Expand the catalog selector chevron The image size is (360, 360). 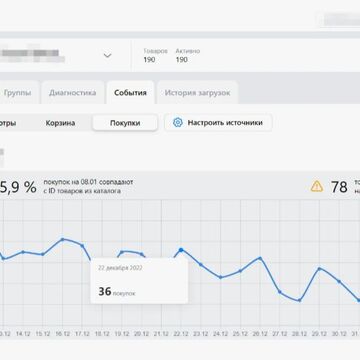tap(107, 55)
